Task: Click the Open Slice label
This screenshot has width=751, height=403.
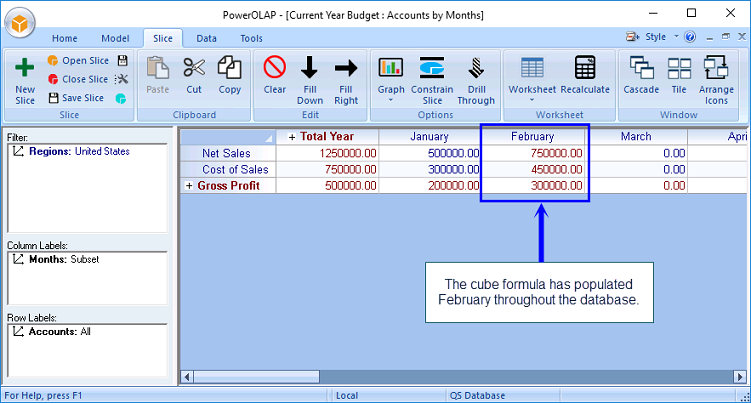Action: click(x=85, y=60)
